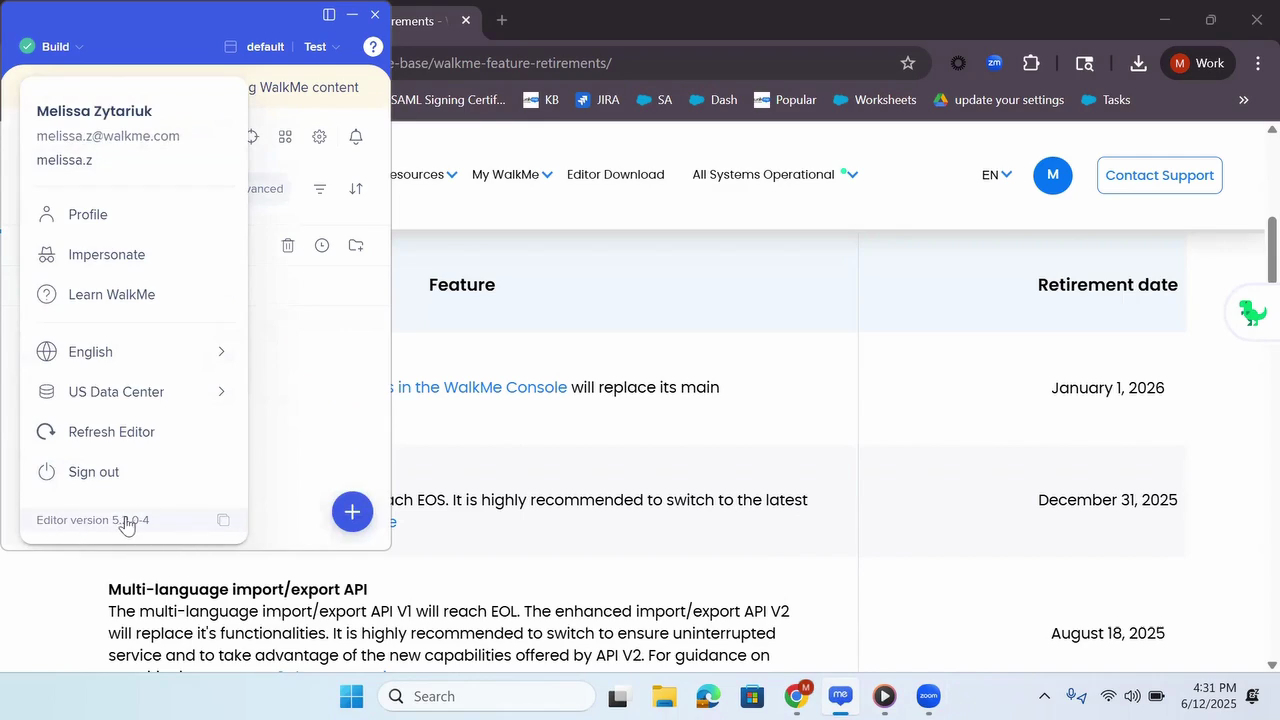
Task: Click the trash delete icon
Action: click(288, 245)
